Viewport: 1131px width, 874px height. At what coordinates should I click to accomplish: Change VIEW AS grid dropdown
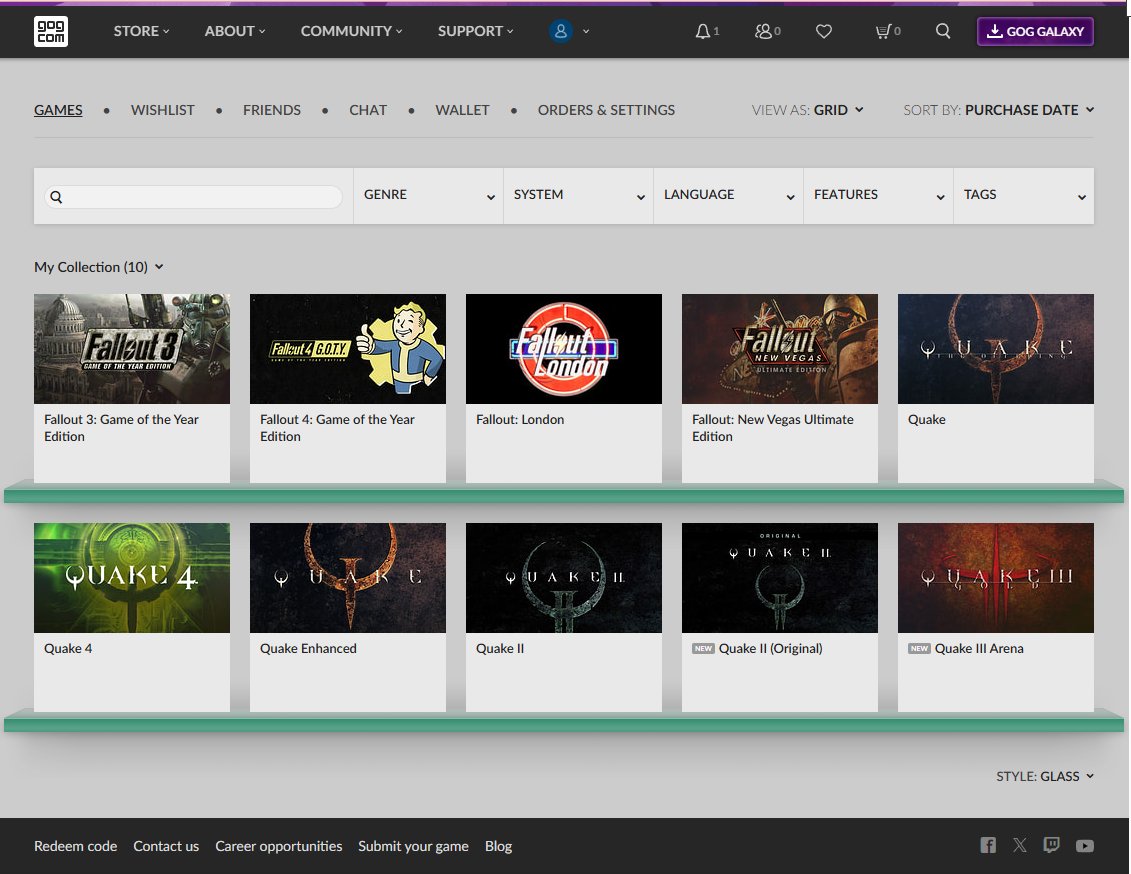tap(808, 110)
